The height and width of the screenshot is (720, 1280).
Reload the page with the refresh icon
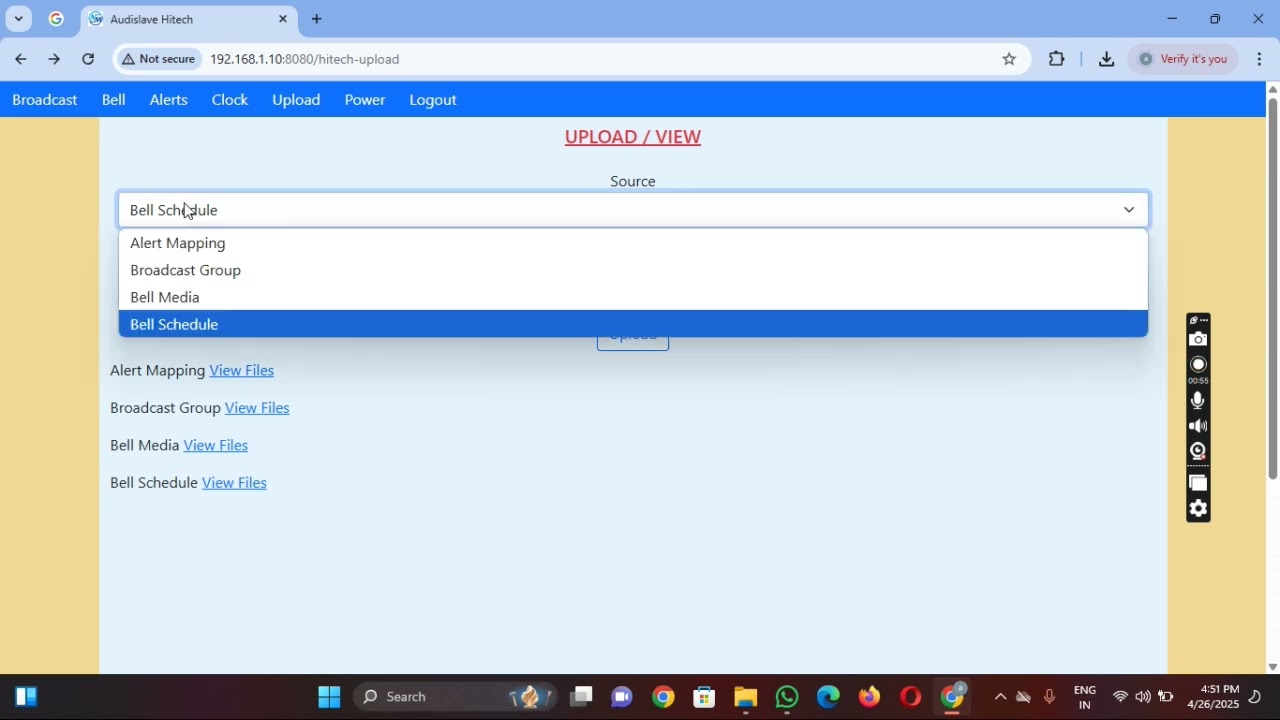[x=88, y=59]
